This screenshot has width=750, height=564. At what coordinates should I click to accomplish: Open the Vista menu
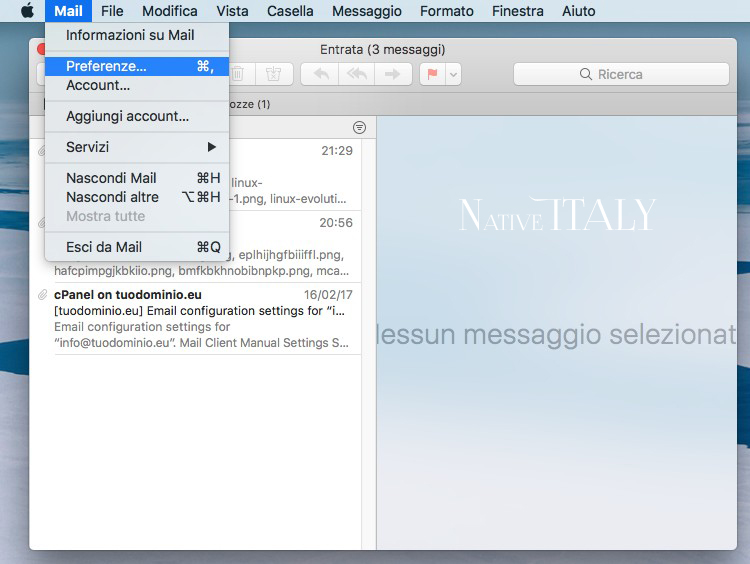232,11
